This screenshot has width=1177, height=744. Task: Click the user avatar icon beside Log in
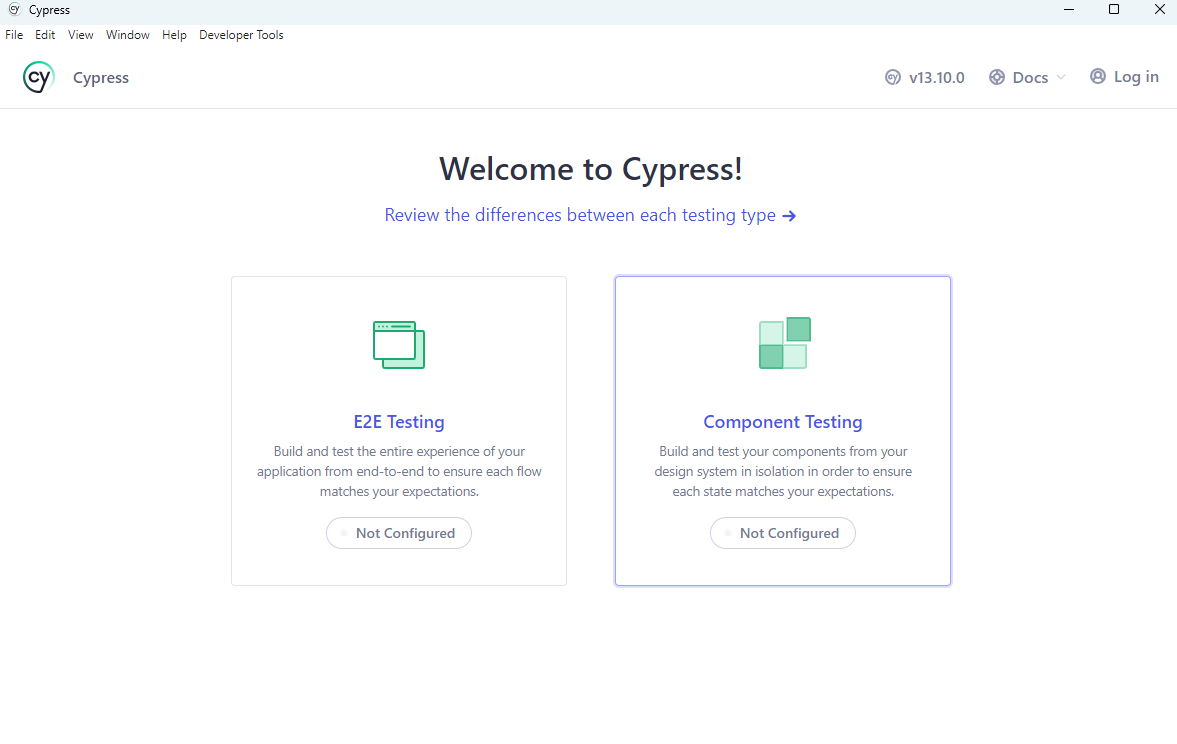1096,76
